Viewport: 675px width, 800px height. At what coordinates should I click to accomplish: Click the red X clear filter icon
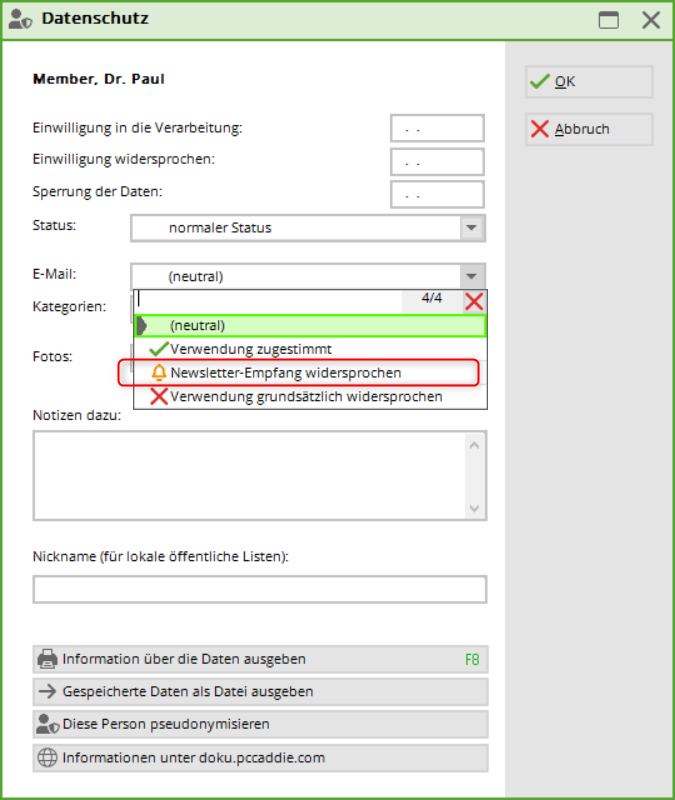pos(473,301)
